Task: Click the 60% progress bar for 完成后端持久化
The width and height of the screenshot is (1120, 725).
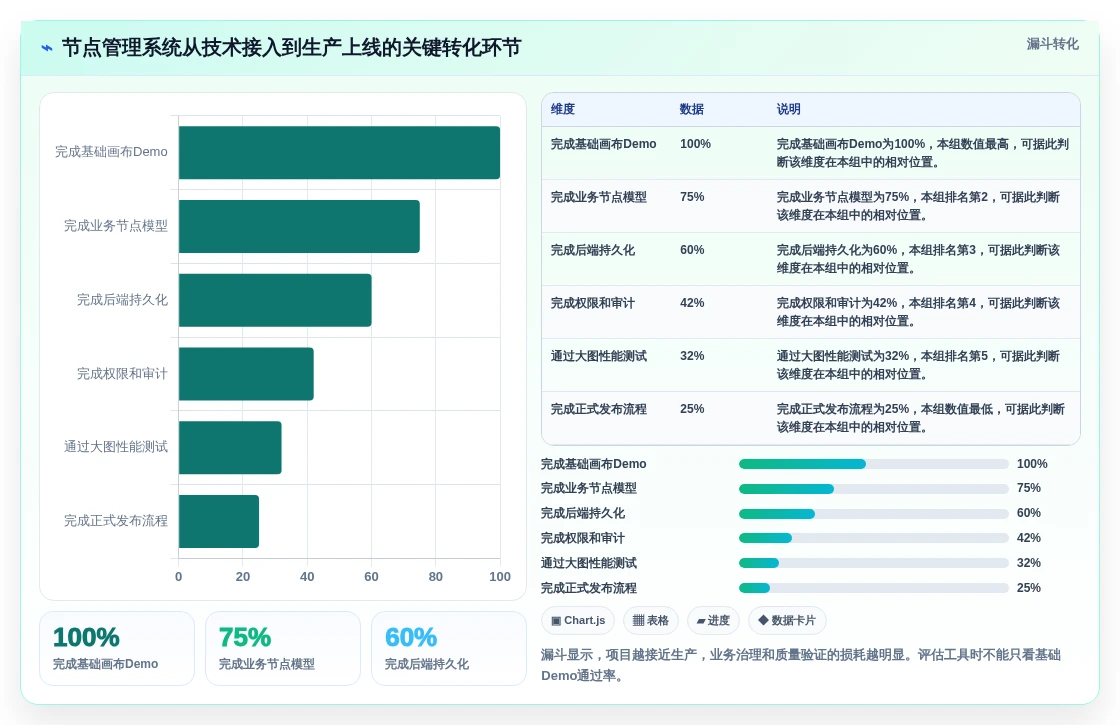Action: [x=874, y=514]
